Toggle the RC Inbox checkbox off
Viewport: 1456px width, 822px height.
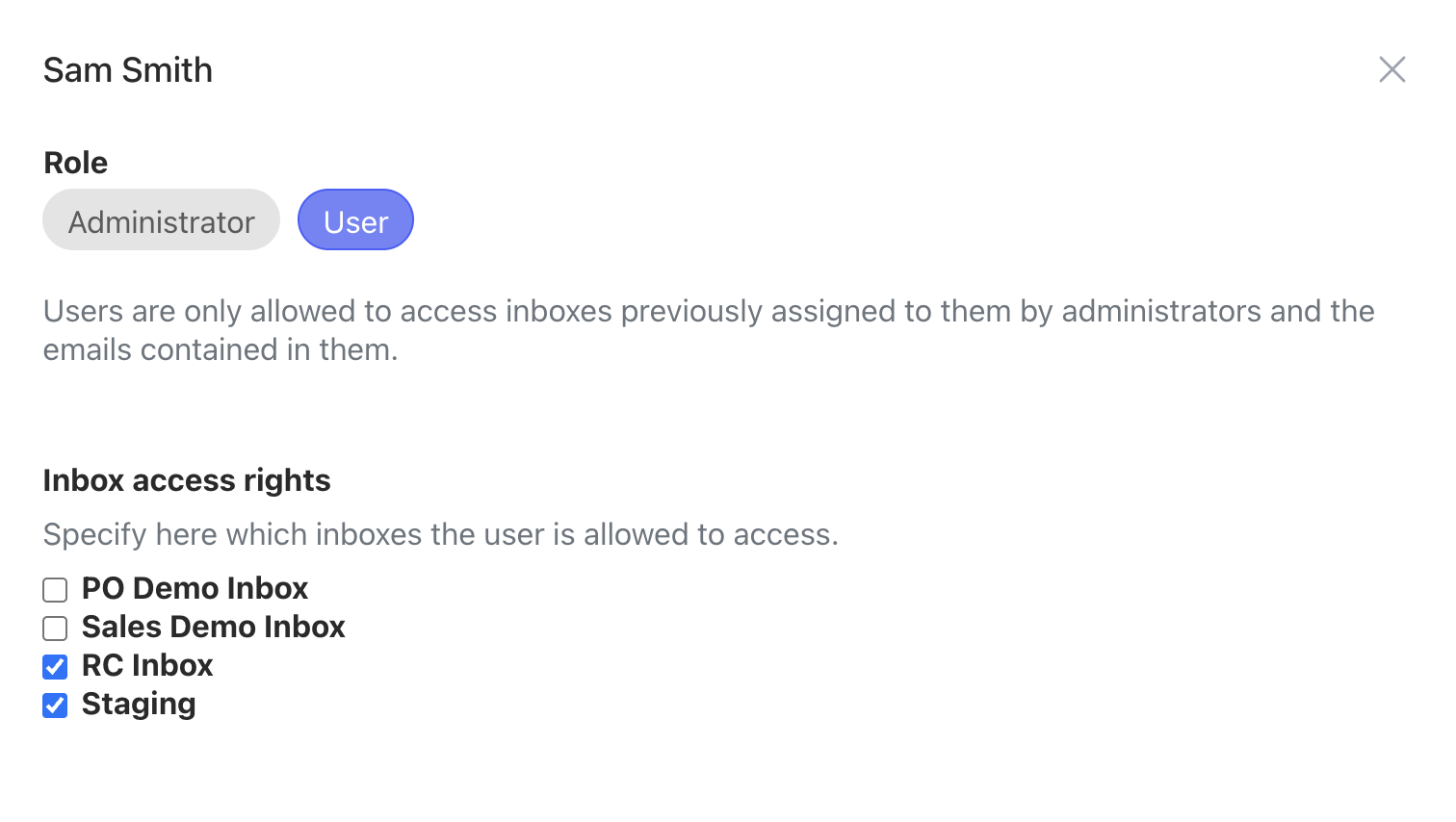(54, 666)
